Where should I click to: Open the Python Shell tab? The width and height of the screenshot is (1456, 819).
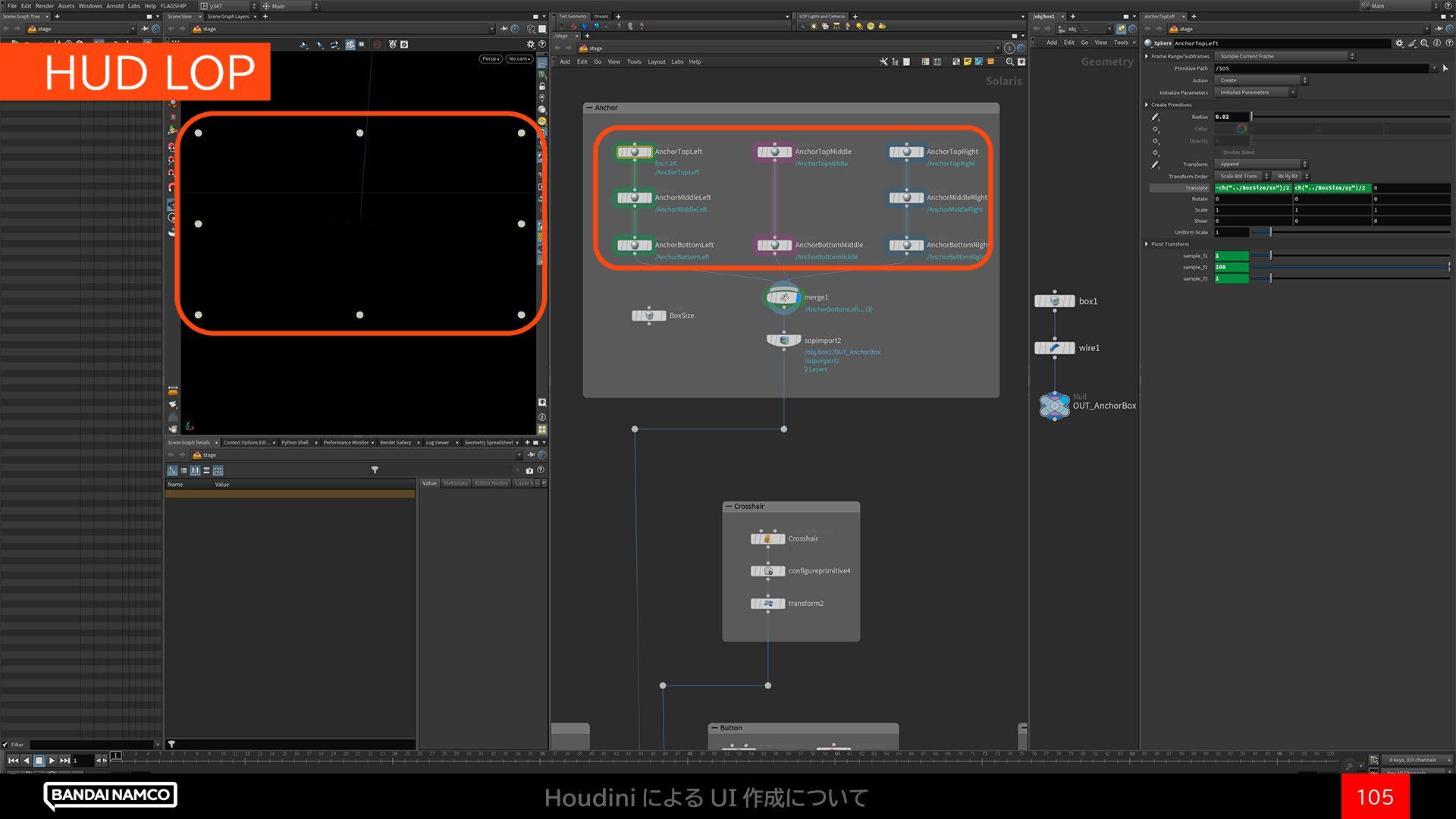pos(294,442)
